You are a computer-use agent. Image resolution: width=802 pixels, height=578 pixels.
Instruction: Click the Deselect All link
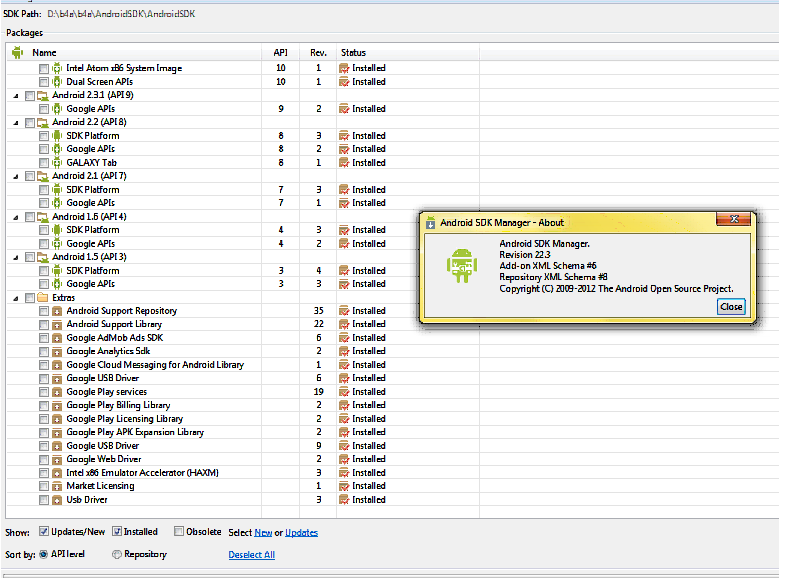[x=251, y=555]
